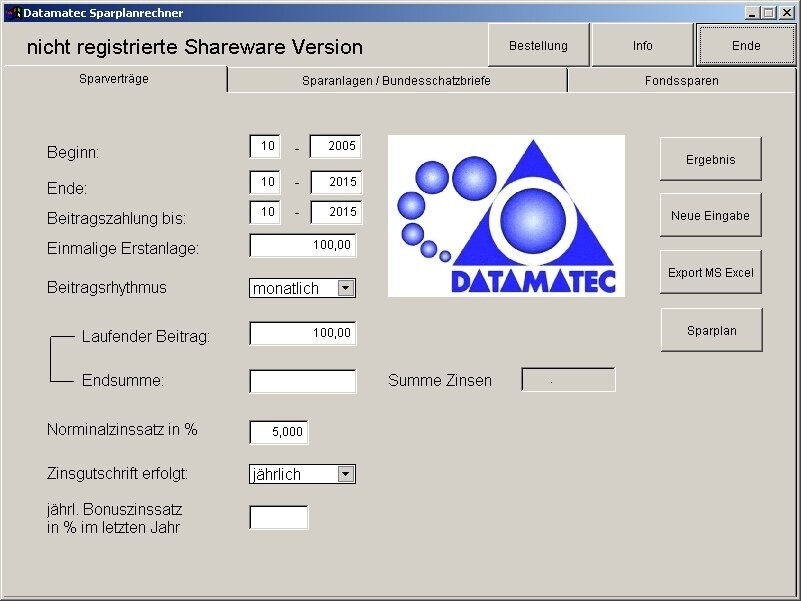Open the Bestellung order dialog
Image resolution: width=801 pixels, height=601 pixels.
tap(538, 45)
